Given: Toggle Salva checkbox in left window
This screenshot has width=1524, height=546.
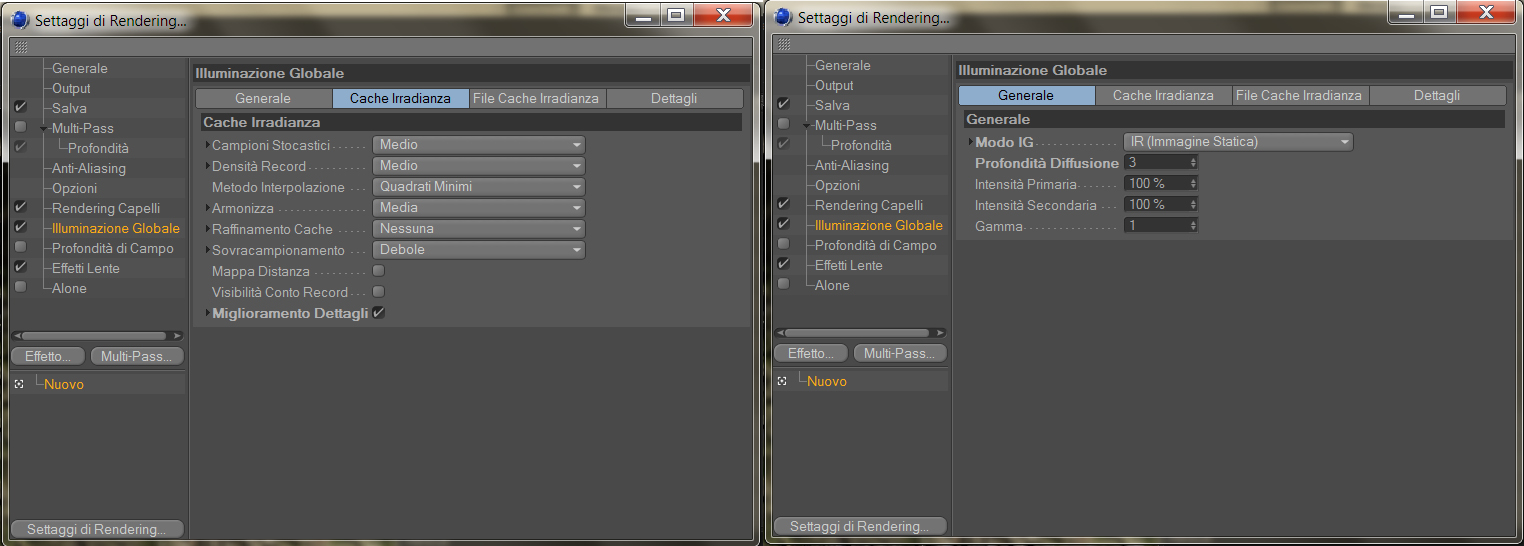Looking at the screenshot, I should (21, 107).
